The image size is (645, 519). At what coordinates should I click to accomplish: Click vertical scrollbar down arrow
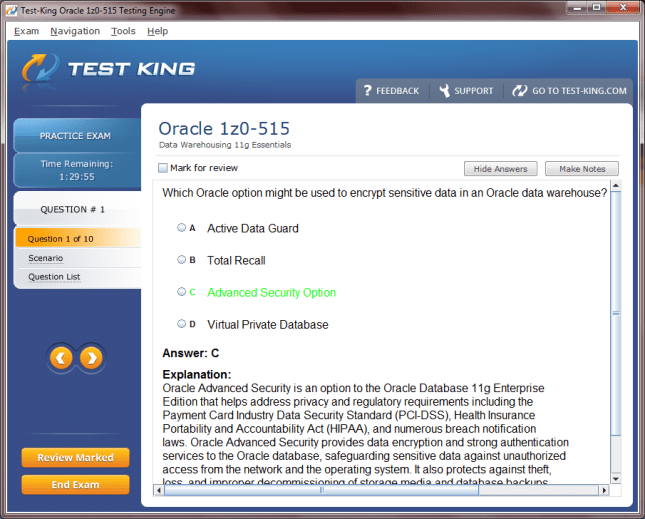[616, 479]
